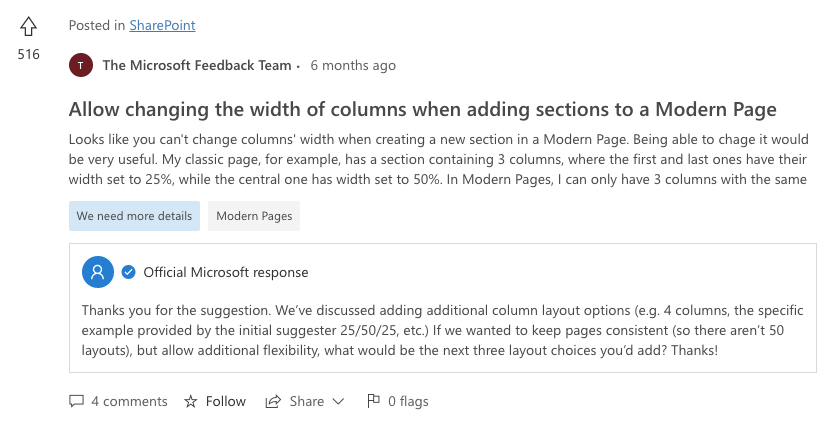
Task: Click the Official Microsoft response heading
Action: pos(226,272)
